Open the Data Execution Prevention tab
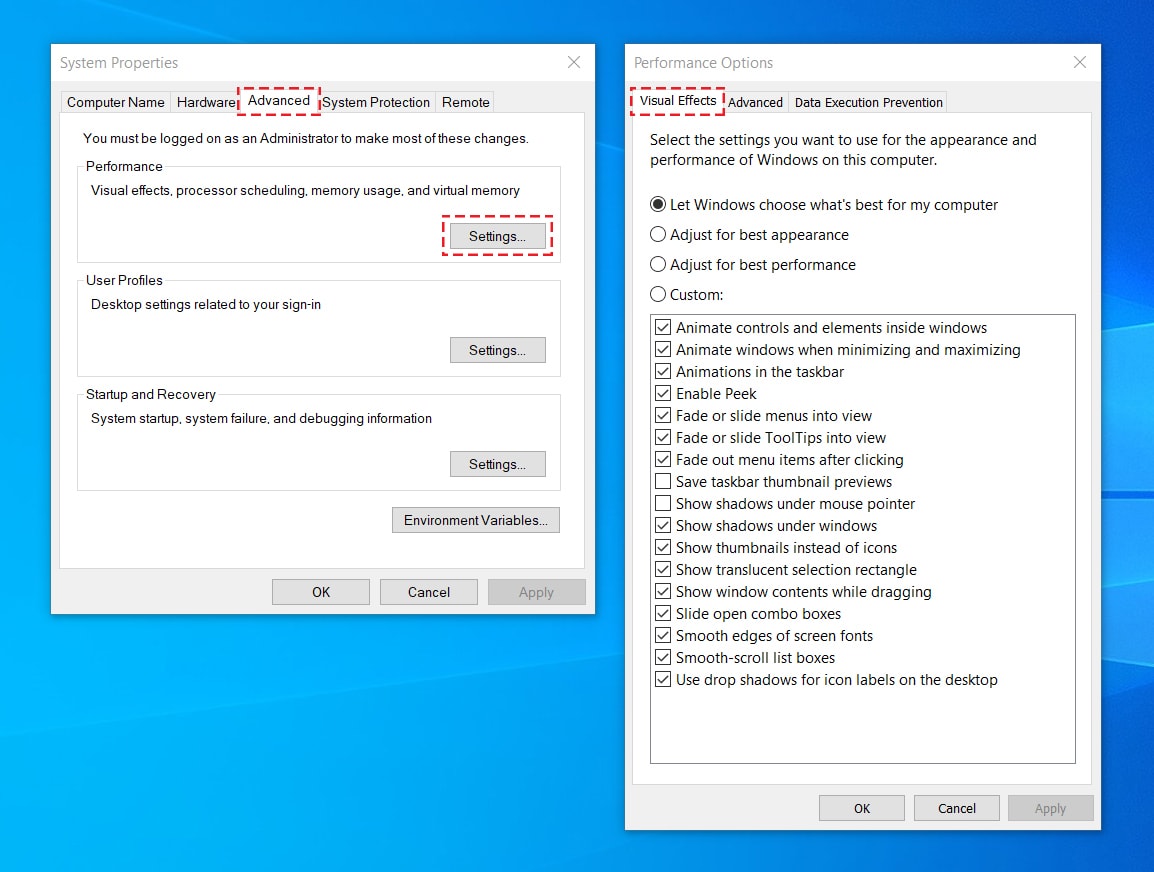Screen dimensions: 1154x872 (867, 102)
